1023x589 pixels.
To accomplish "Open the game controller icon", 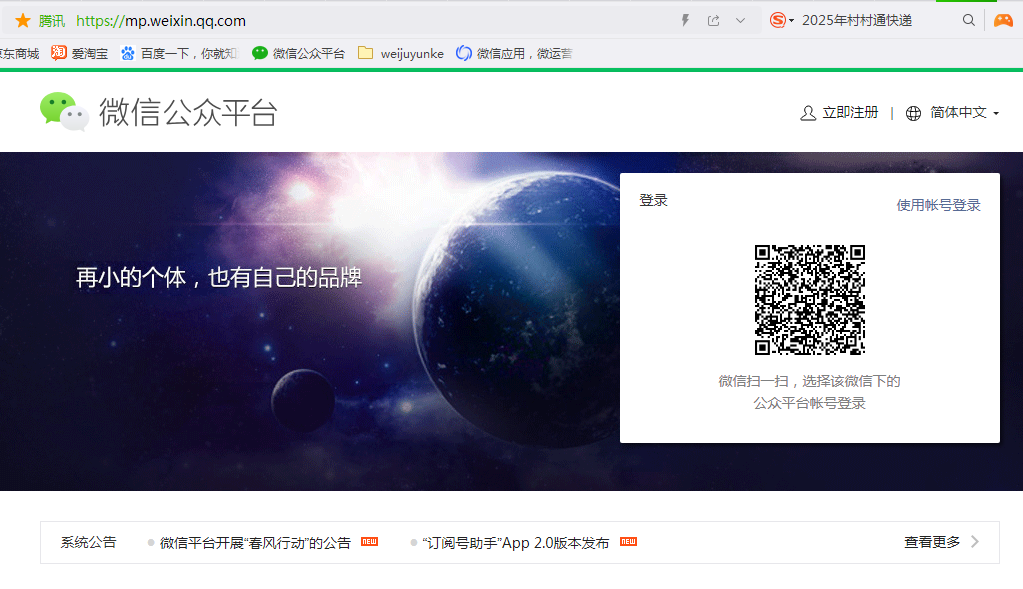I will click(x=1003, y=20).
